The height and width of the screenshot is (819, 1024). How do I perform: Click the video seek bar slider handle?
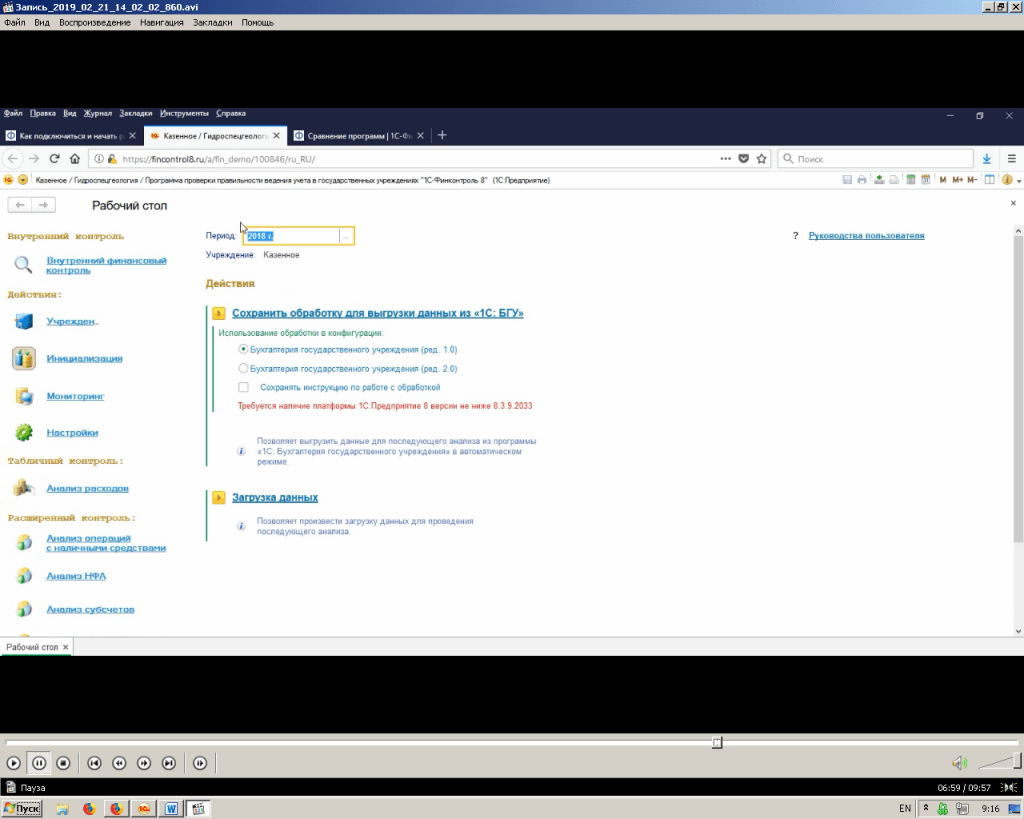pos(717,742)
